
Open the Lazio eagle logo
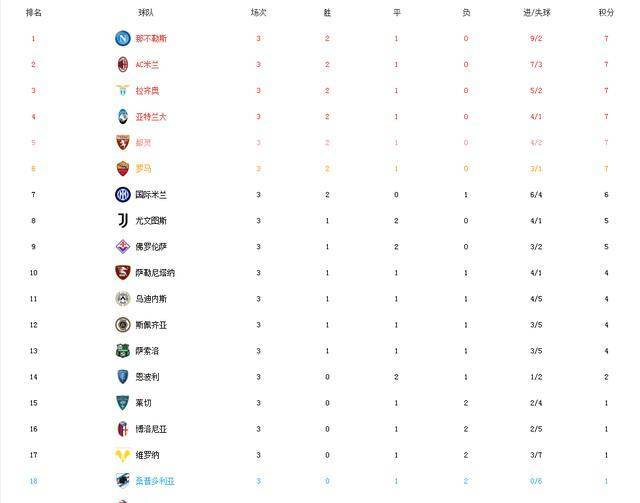[x=122, y=90]
